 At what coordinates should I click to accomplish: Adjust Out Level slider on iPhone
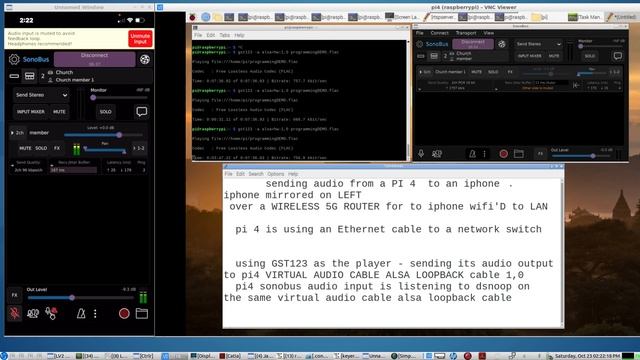click(x=82, y=298)
